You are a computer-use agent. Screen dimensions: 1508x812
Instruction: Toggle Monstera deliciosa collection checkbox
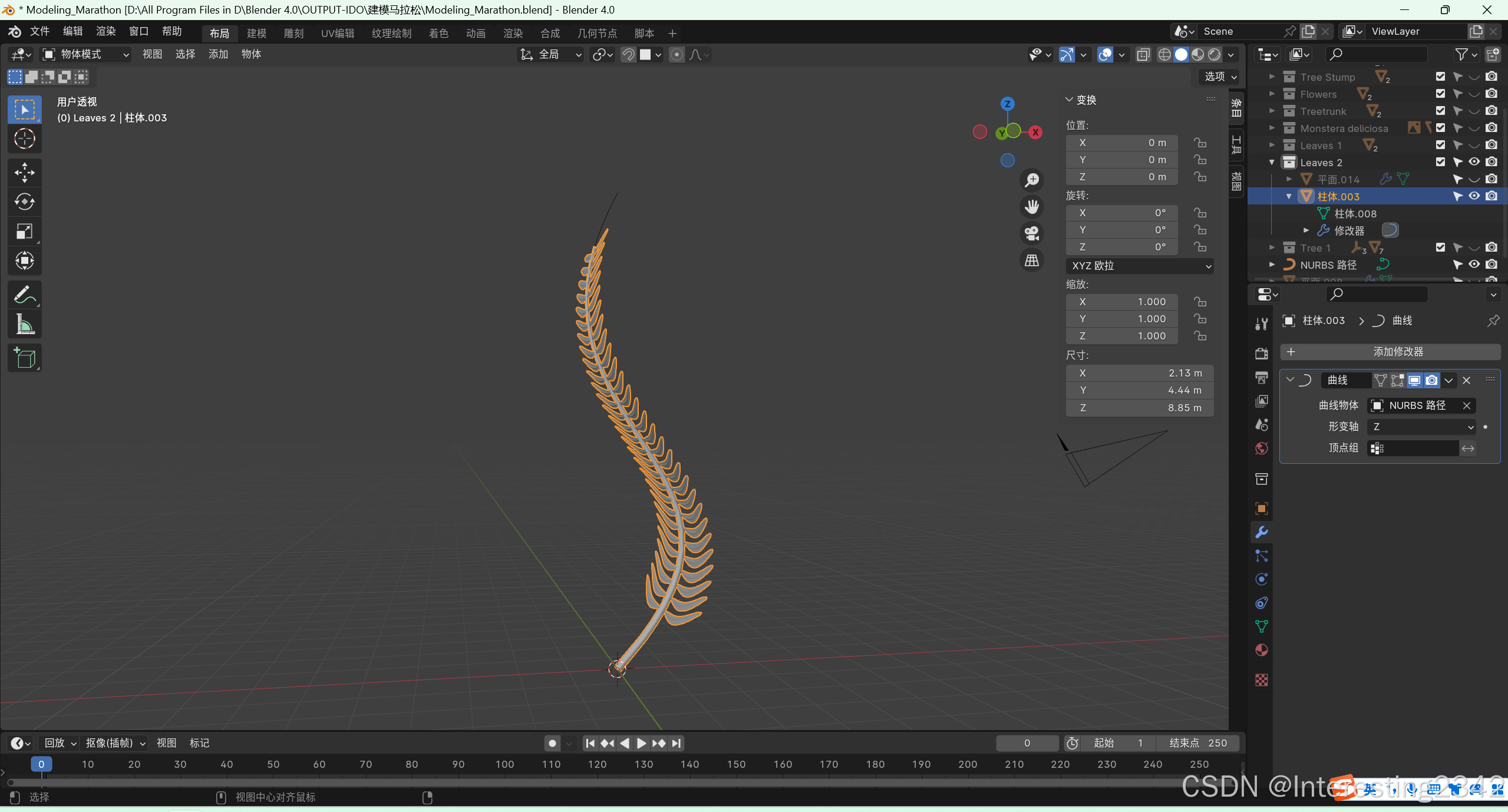(1440, 128)
